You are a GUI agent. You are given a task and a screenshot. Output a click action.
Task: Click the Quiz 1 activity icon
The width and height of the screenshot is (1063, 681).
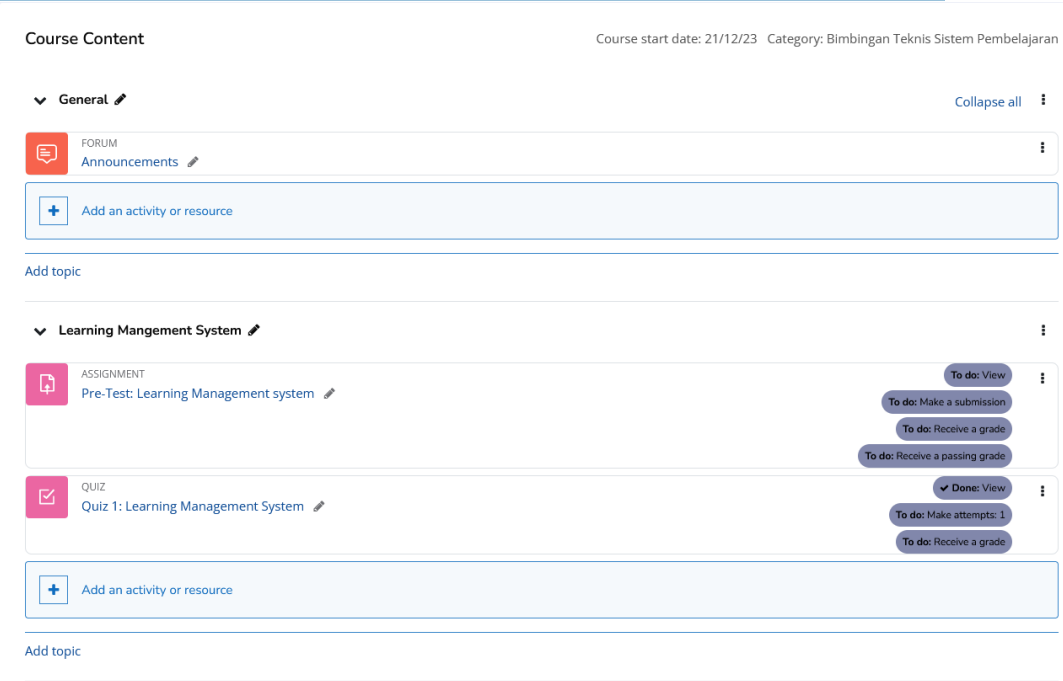pos(46,497)
